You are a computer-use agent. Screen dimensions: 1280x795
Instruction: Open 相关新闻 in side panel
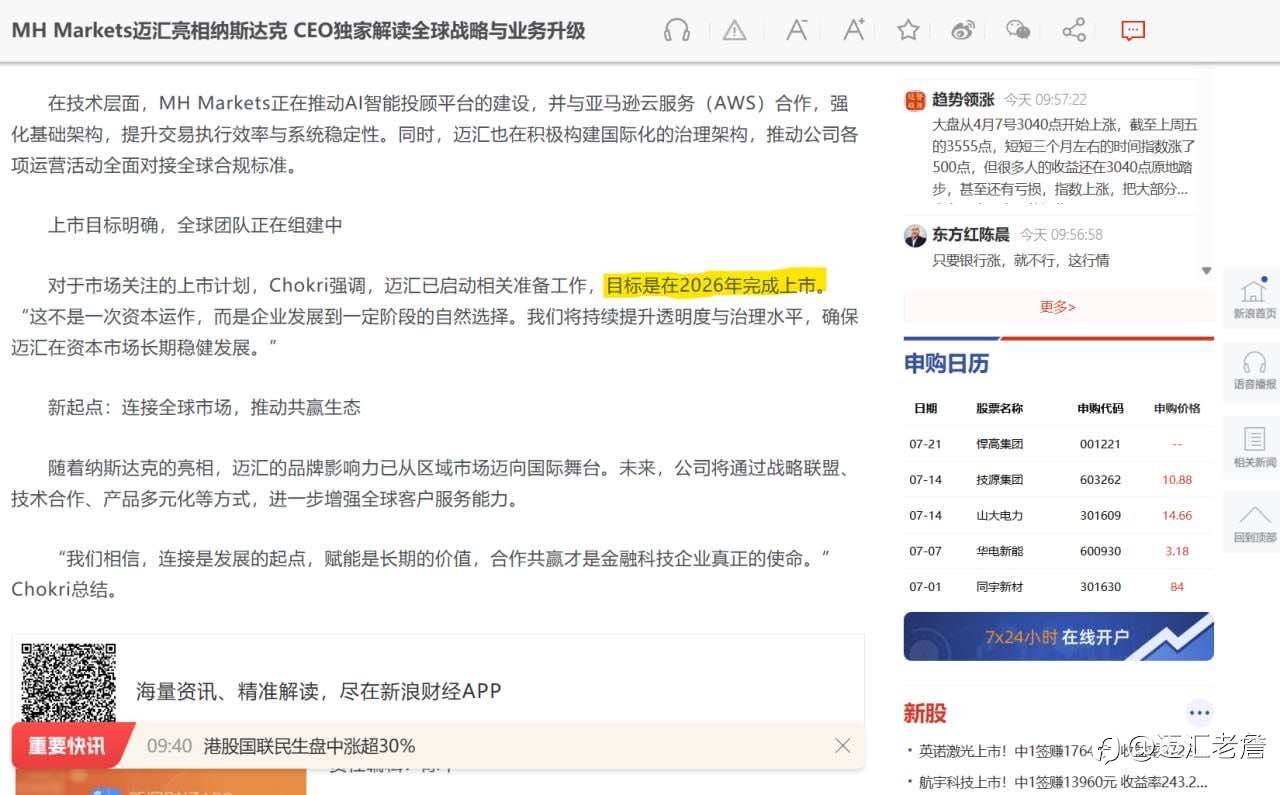(1254, 448)
